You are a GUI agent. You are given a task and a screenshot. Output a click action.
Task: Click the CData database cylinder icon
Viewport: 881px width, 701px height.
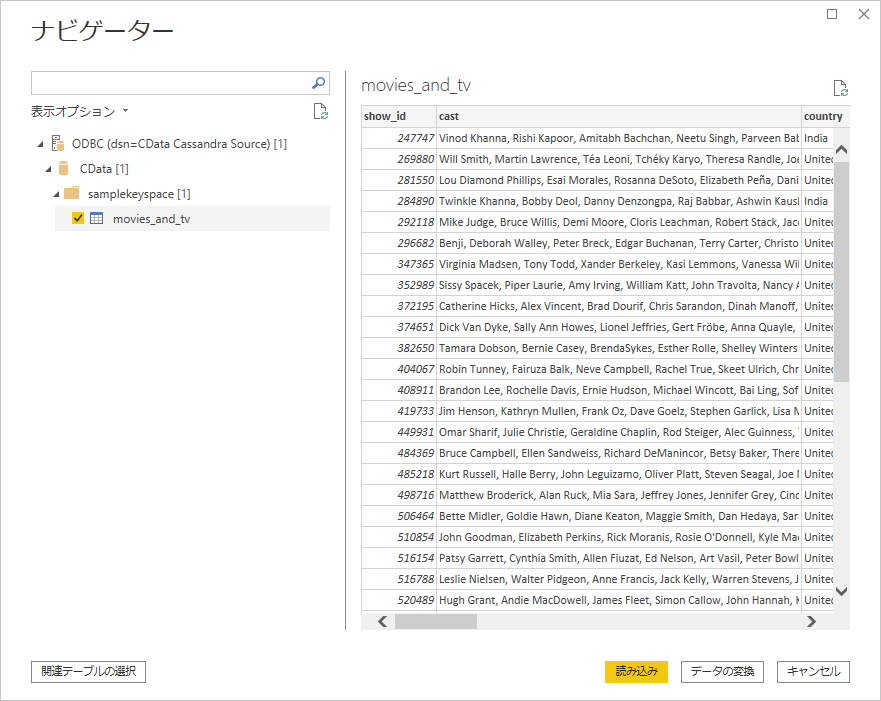pos(63,168)
